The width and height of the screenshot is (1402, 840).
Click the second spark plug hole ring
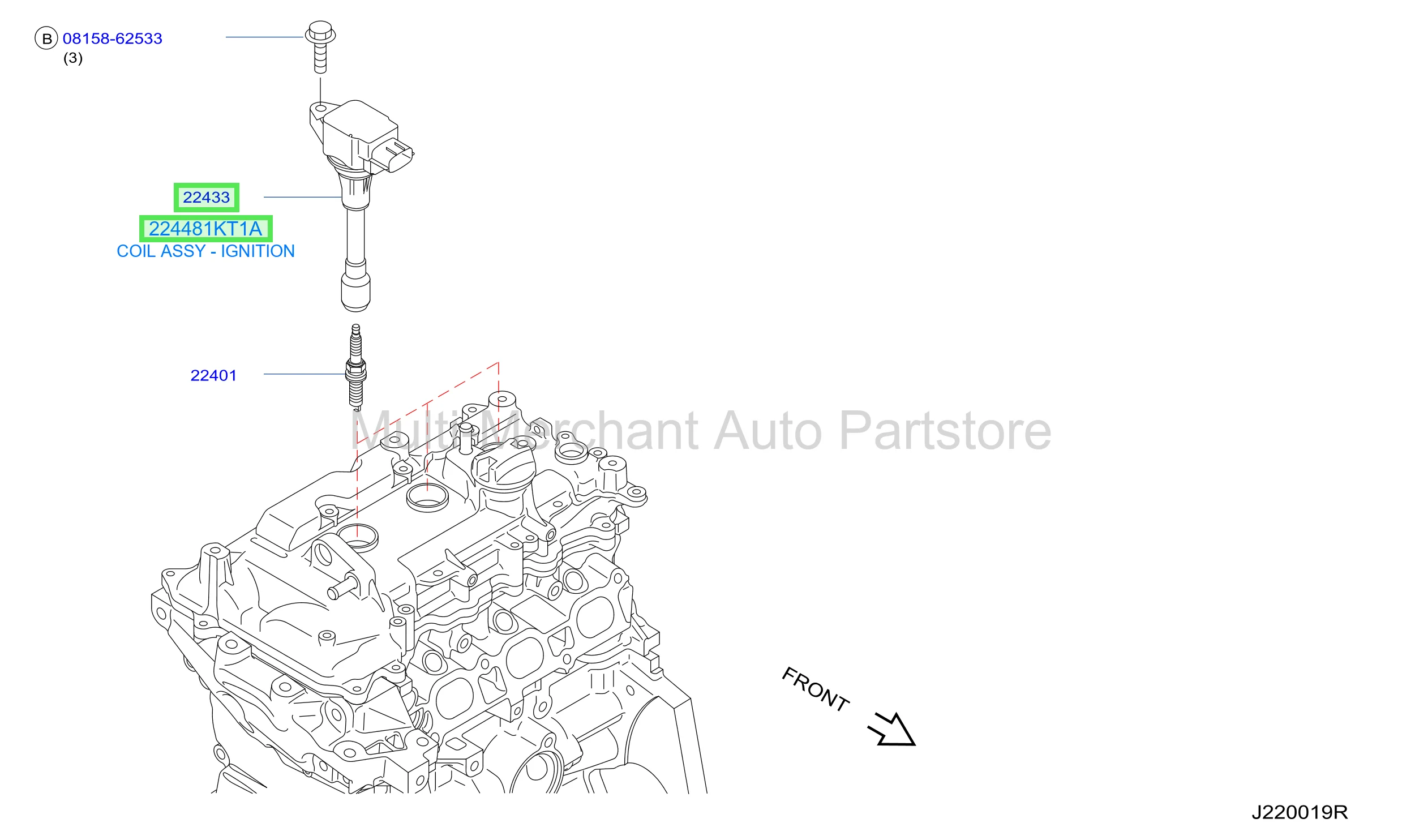pos(427,497)
